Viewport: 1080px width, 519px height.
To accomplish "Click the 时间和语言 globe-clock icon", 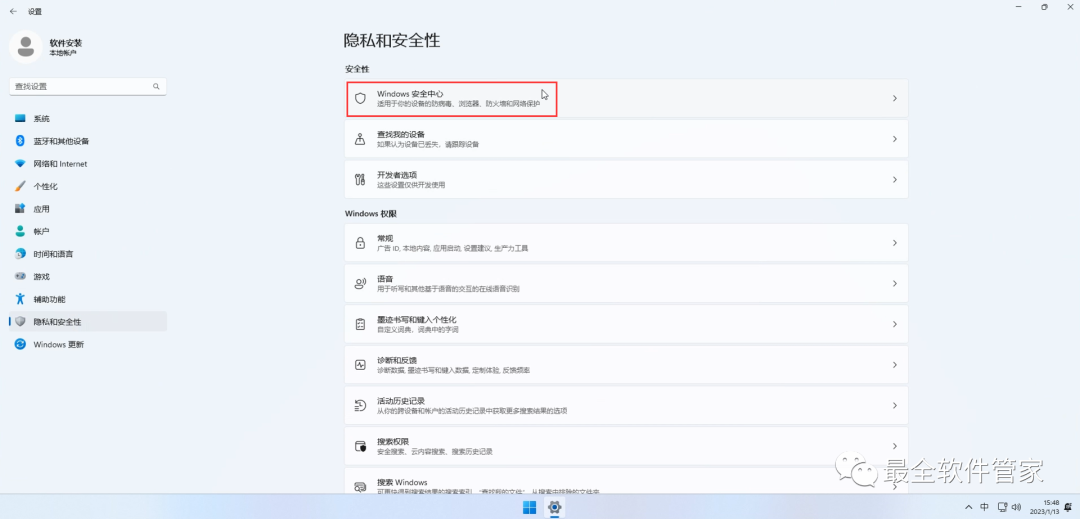I will point(20,254).
